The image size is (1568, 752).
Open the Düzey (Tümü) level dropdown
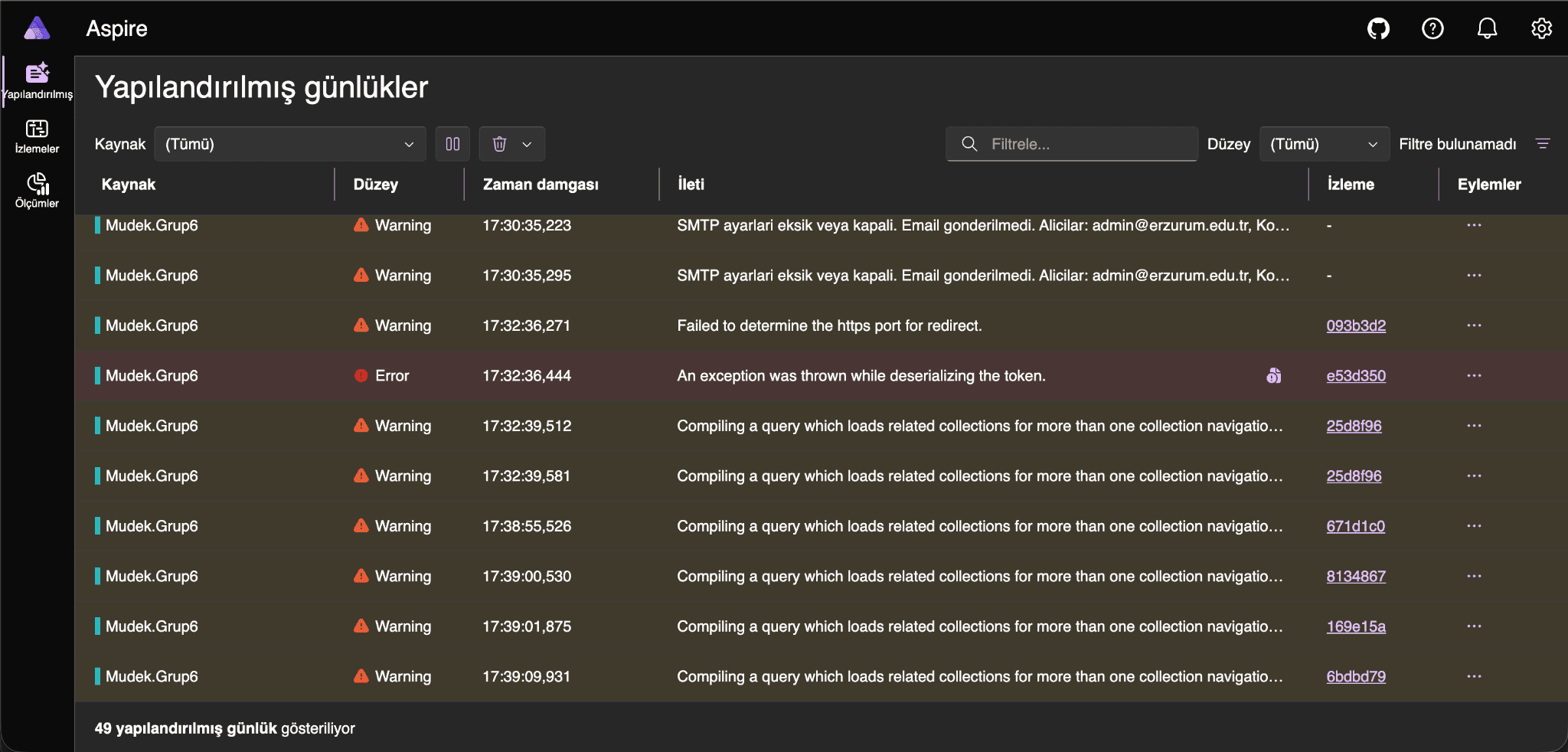(x=1325, y=144)
